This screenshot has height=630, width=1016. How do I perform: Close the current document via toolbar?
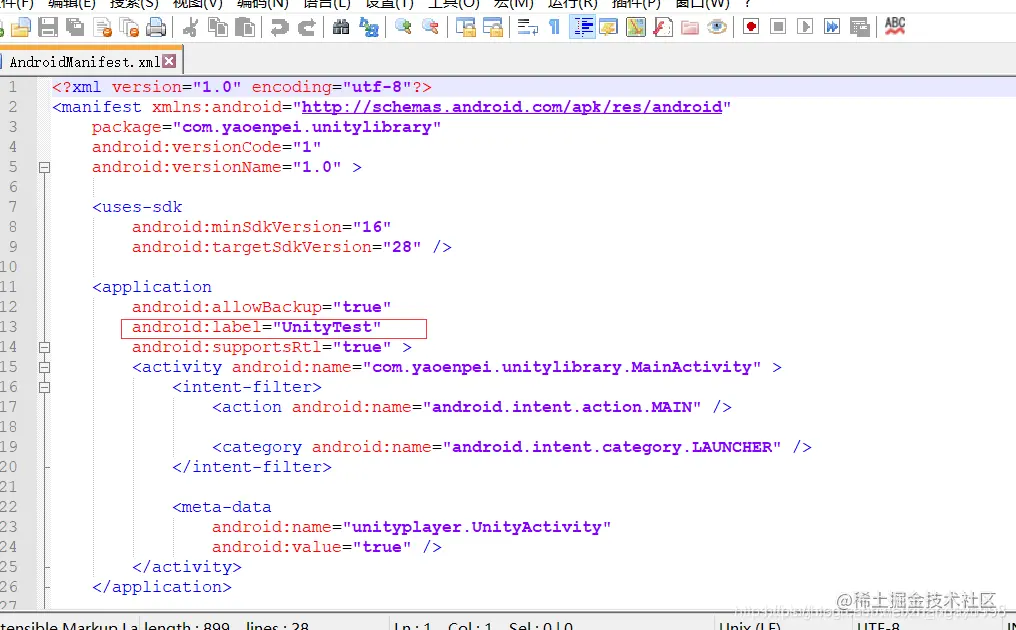[102, 27]
